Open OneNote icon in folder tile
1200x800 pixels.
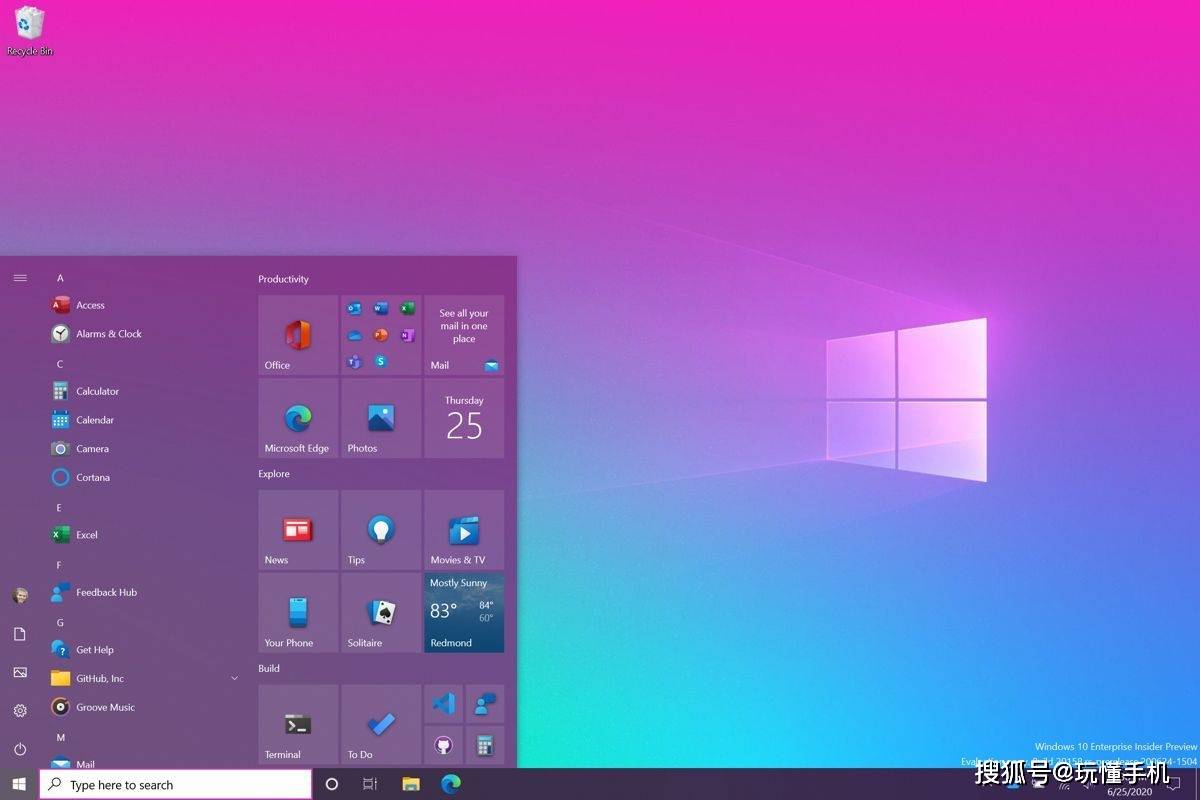(407, 335)
